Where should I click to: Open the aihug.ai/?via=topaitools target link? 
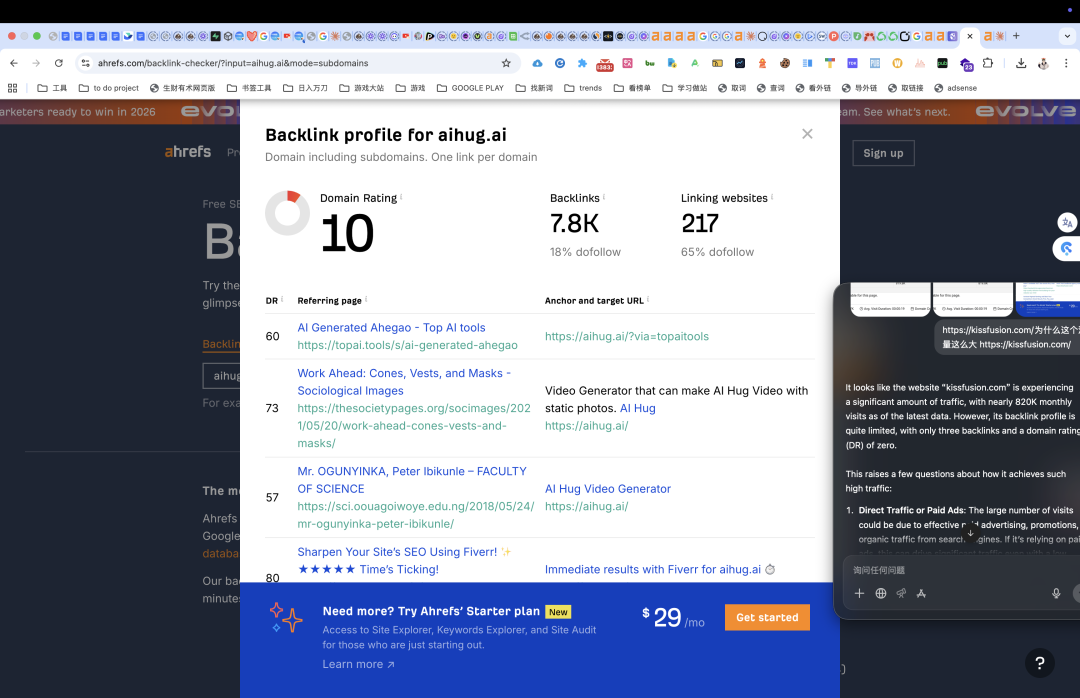(626, 336)
